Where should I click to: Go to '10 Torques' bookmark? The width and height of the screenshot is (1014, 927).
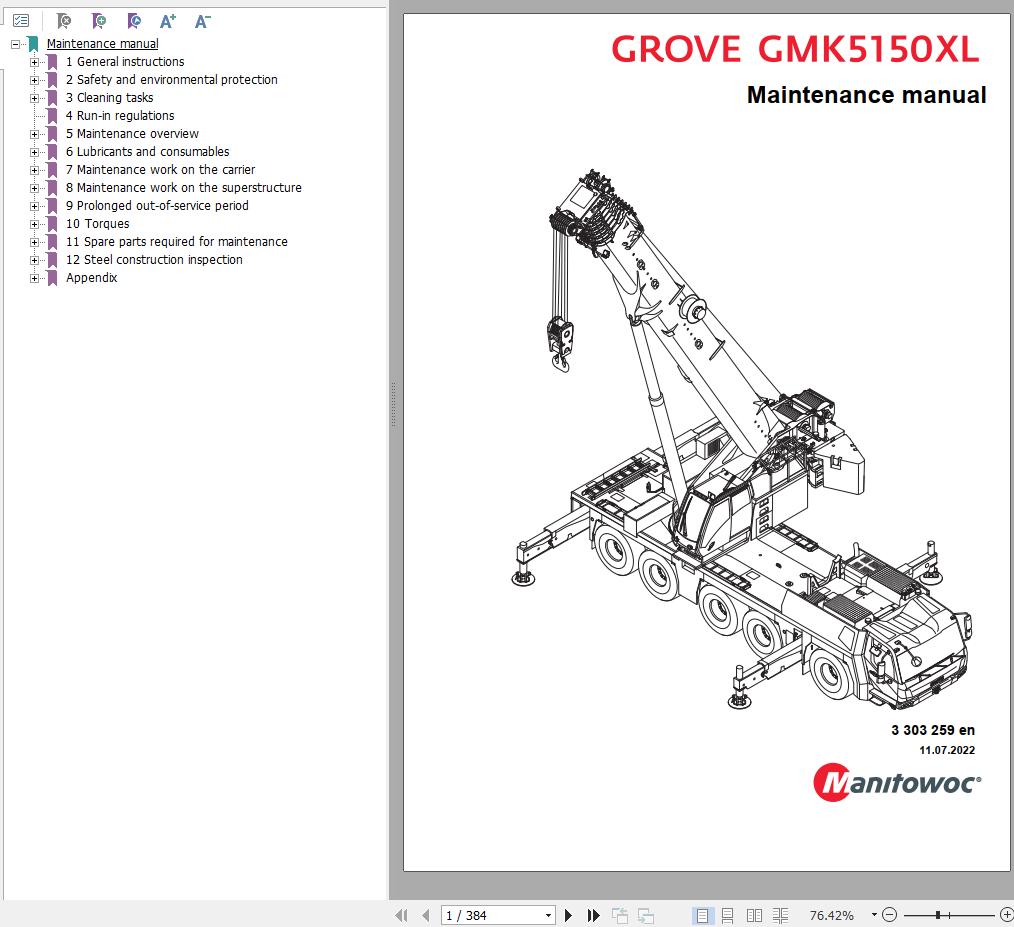point(97,224)
